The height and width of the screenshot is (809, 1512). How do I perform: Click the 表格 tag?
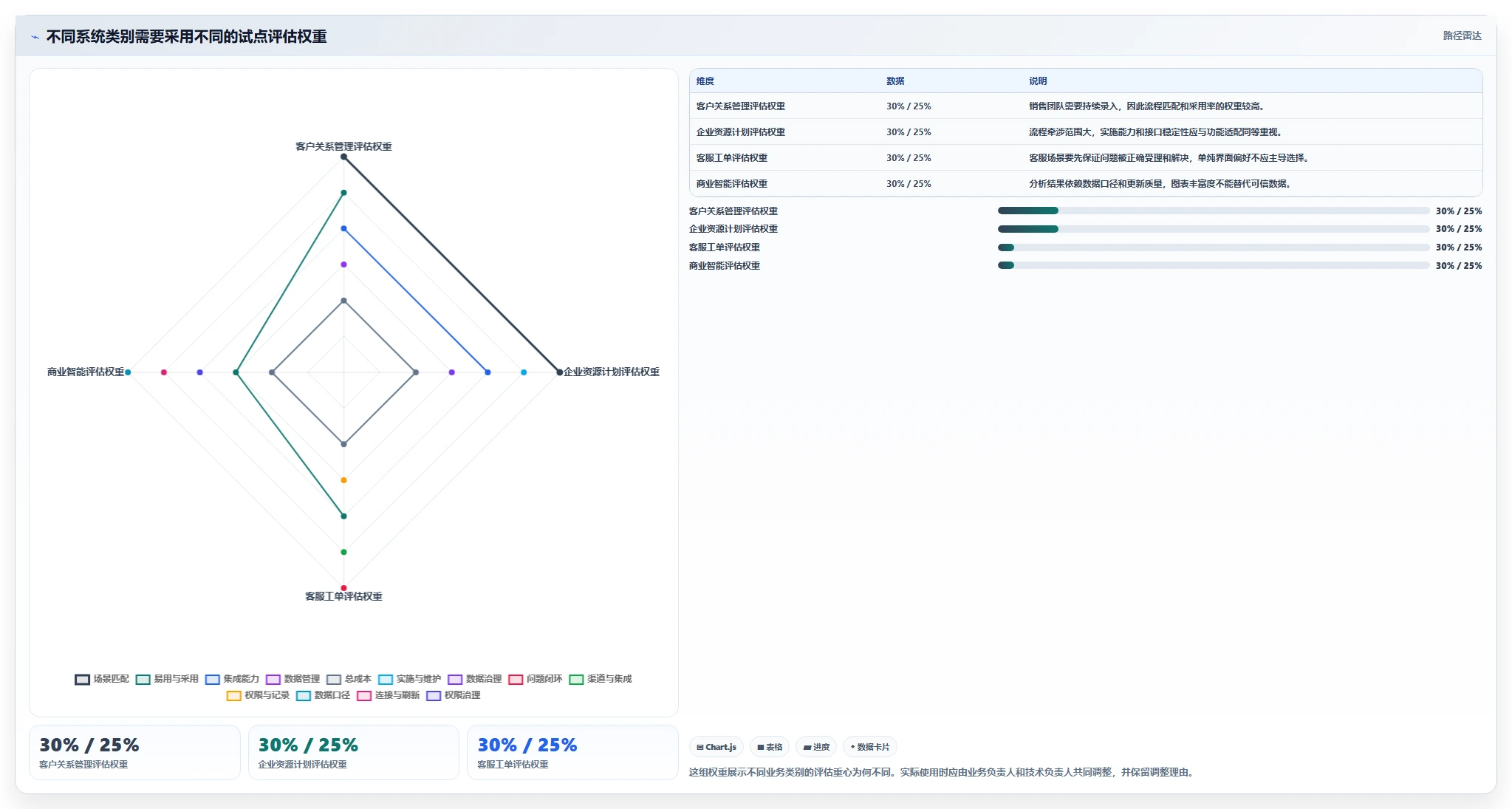(770, 747)
